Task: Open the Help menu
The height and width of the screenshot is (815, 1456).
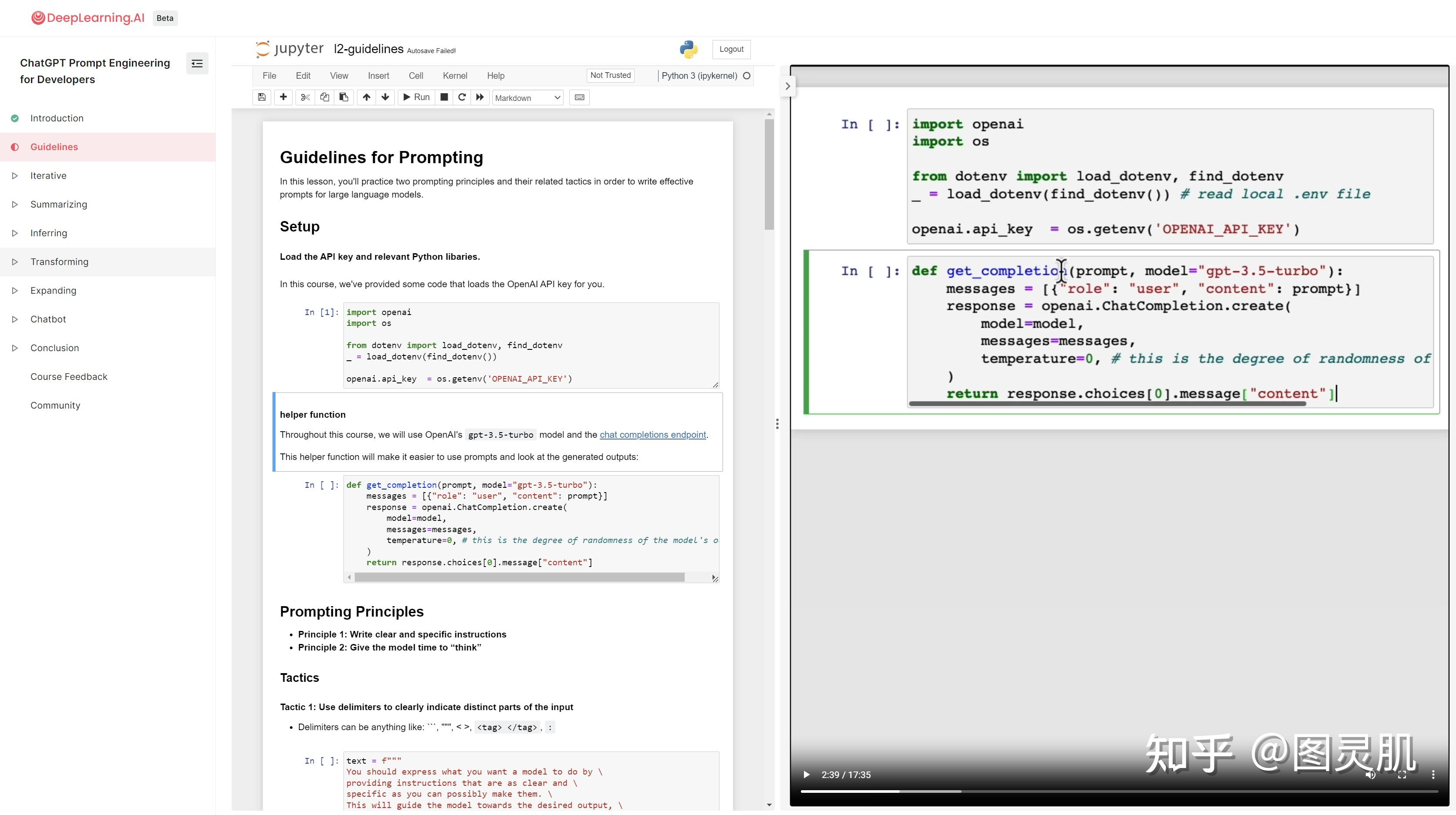Action: (x=496, y=76)
